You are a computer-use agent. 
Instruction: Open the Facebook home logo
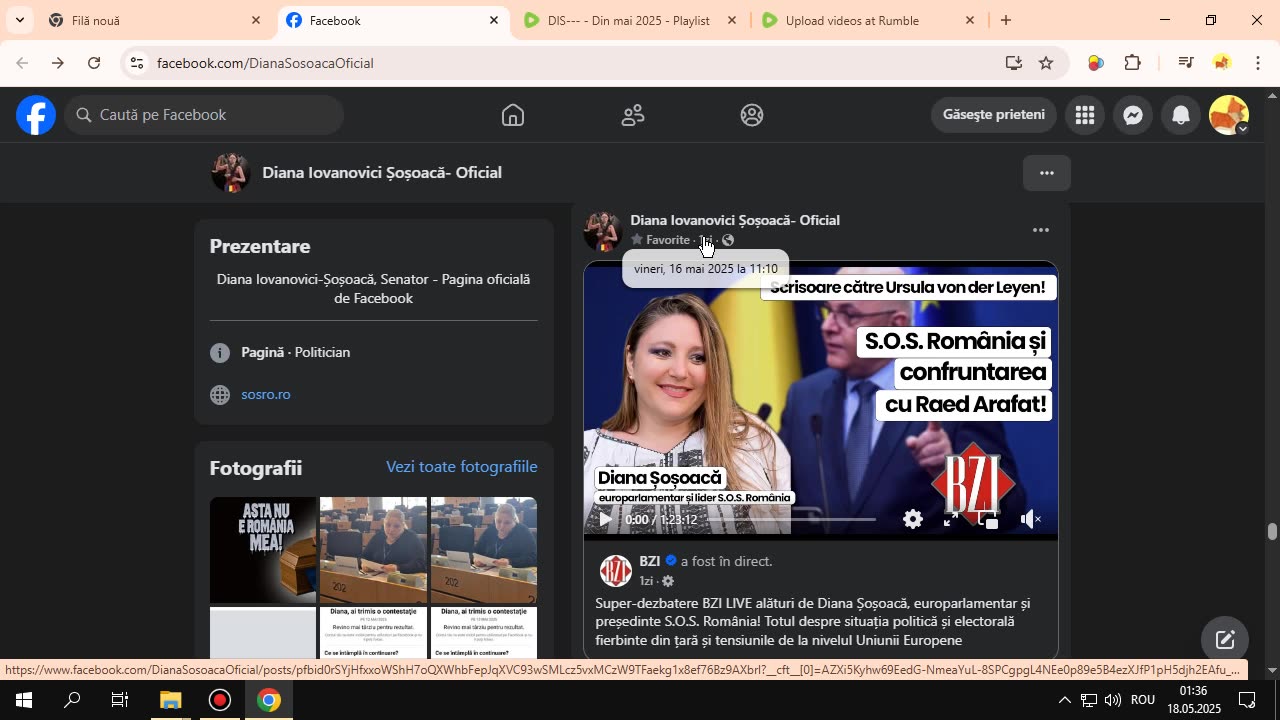(x=35, y=115)
